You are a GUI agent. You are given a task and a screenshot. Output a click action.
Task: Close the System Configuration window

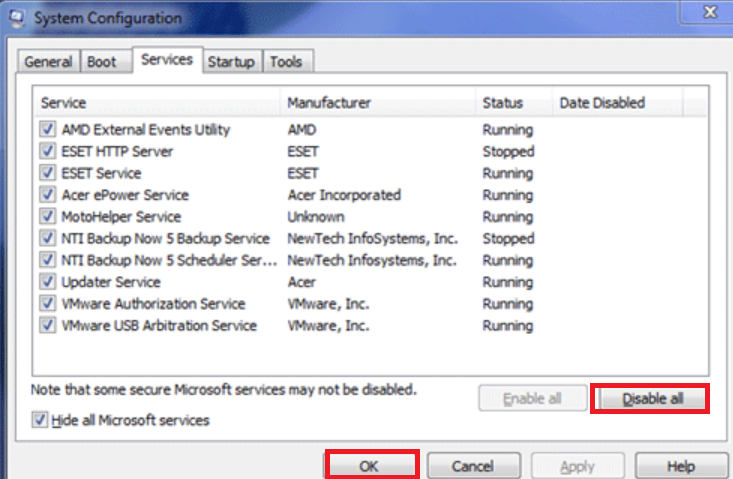tap(708, 11)
